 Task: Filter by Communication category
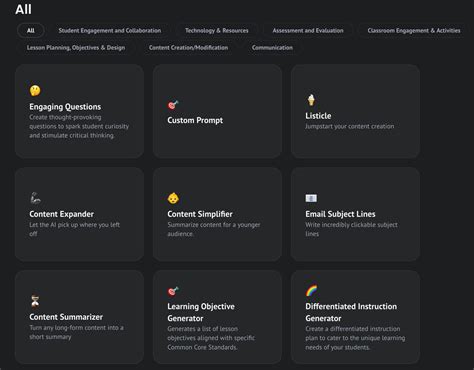pyautogui.click(x=272, y=48)
